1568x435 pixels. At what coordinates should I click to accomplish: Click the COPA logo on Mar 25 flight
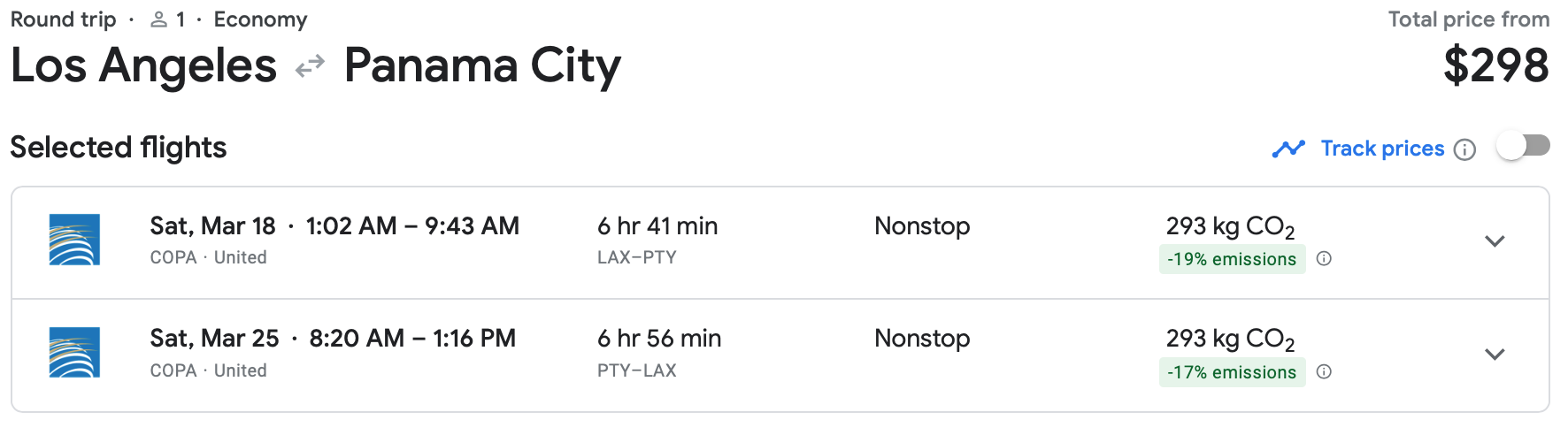[74, 352]
